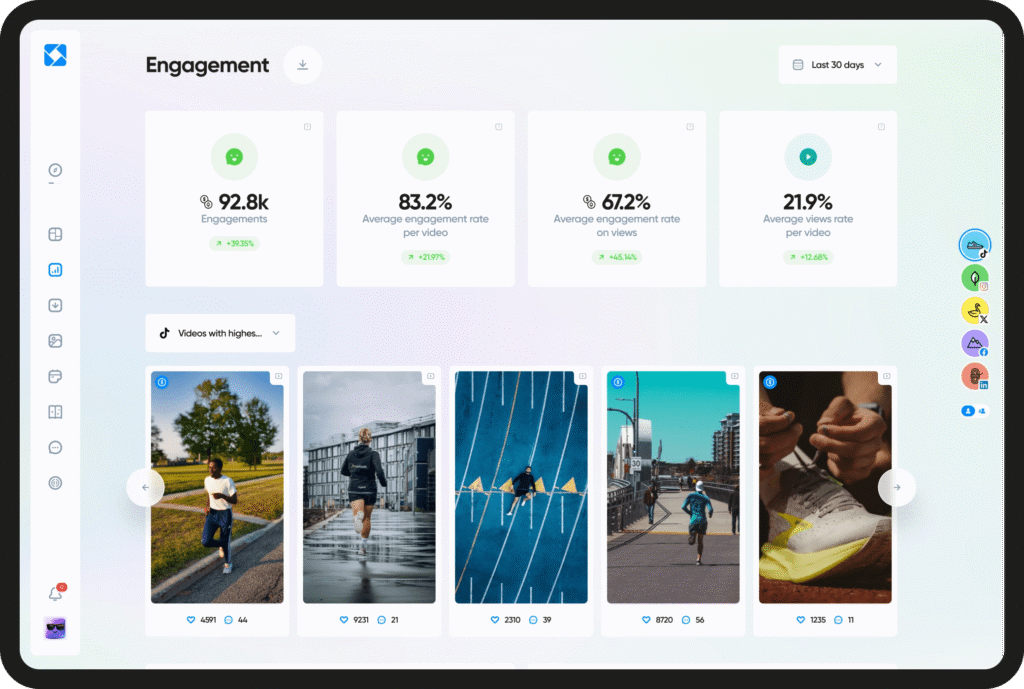Click the Engagement page heading
Viewport: 1024px width, 689px height.
pyautogui.click(x=208, y=65)
